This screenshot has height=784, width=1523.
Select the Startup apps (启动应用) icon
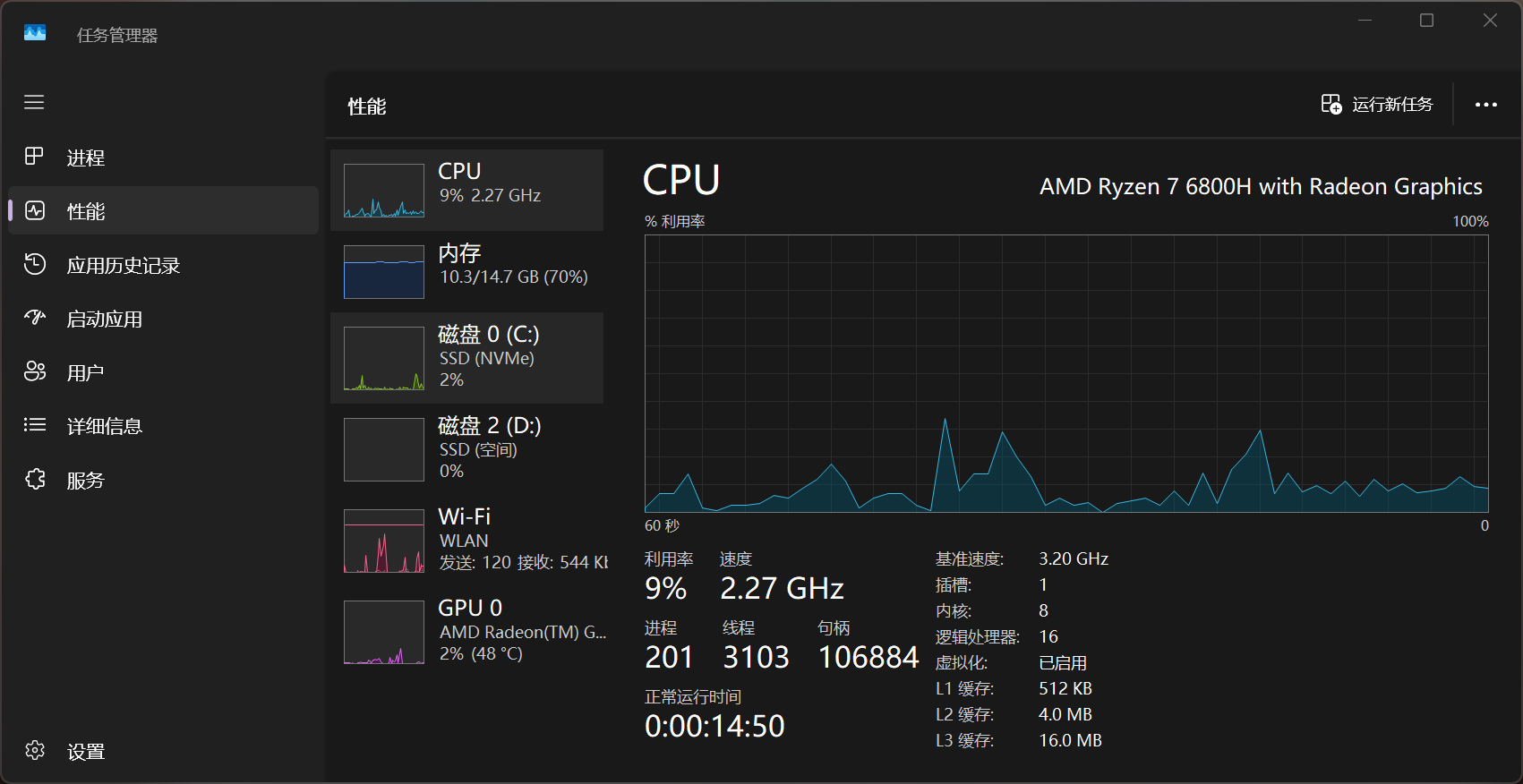pyautogui.click(x=35, y=318)
